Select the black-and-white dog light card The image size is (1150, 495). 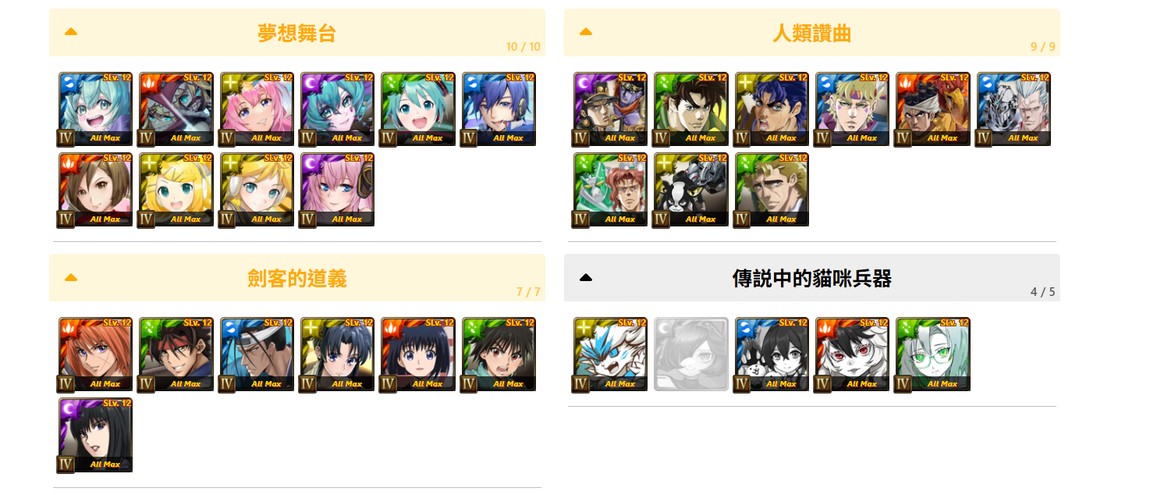point(691,189)
